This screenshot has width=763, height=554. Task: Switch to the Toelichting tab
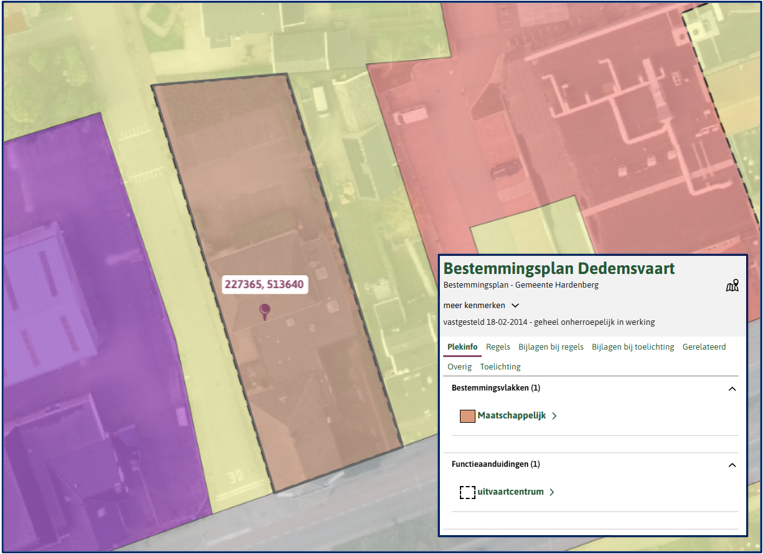point(500,367)
